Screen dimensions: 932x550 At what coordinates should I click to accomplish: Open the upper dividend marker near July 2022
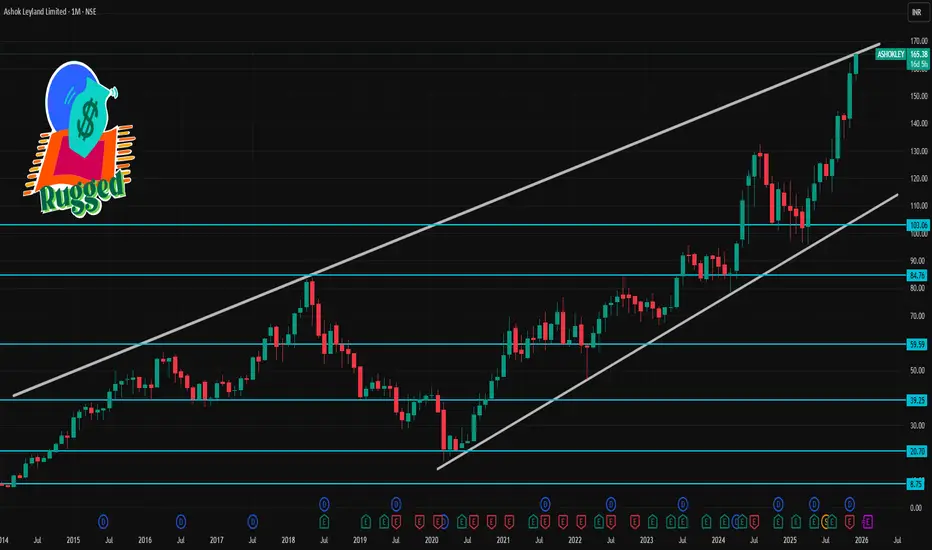click(610, 504)
